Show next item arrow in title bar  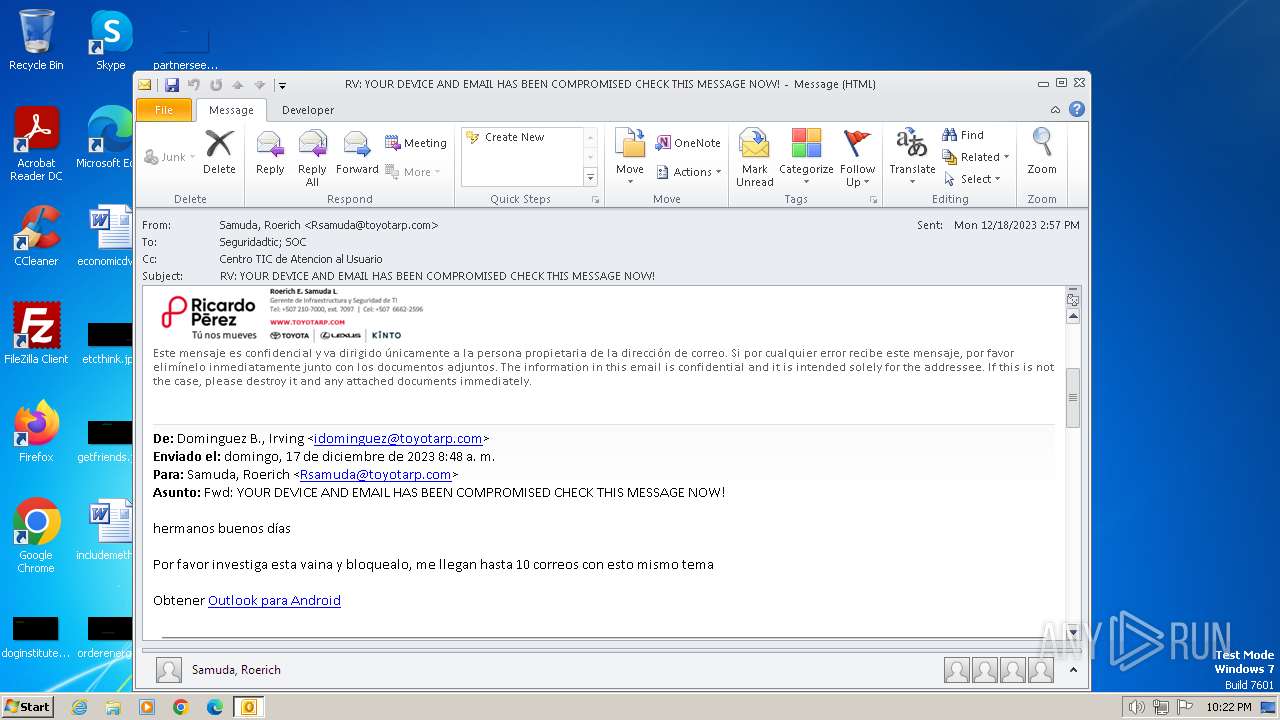259,85
